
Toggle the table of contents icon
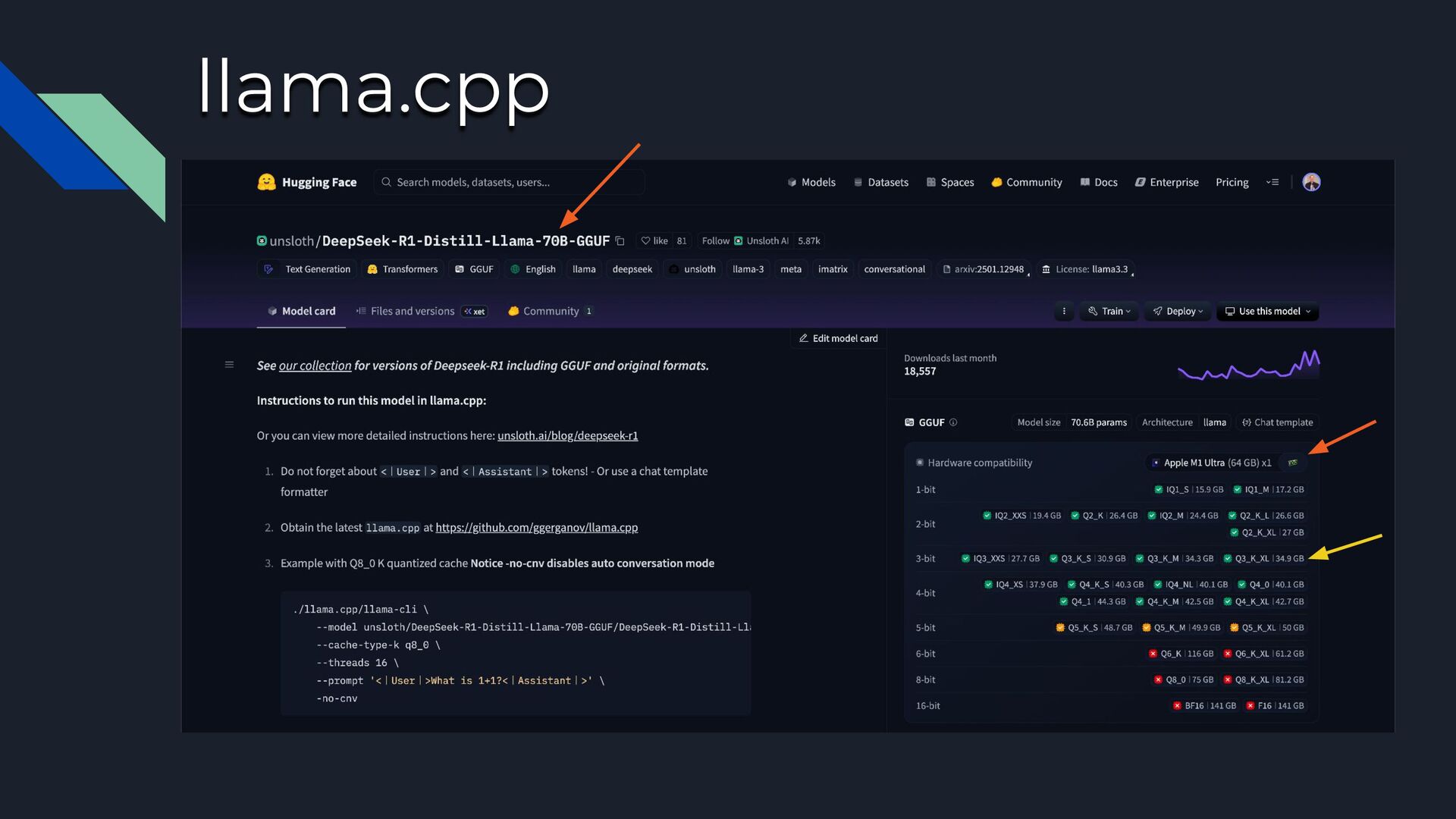tap(229, 365)
